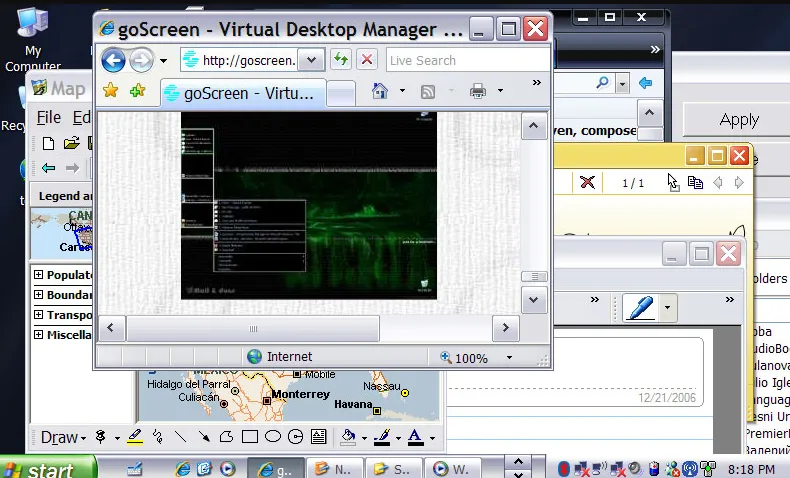
Task: Click the Live Search box
Action: (x=468, y=60)
